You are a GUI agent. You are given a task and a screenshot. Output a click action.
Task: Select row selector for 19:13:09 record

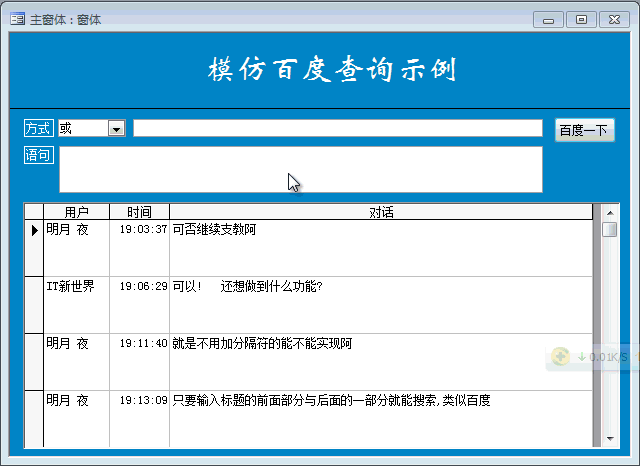point(34,419)
